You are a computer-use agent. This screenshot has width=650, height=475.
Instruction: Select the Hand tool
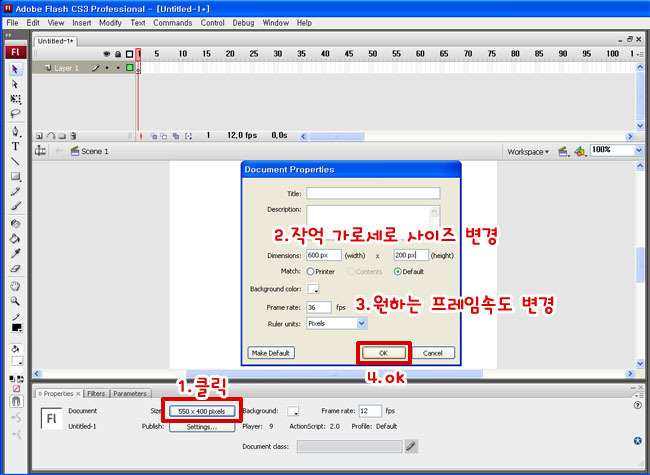tap(15, 286)
